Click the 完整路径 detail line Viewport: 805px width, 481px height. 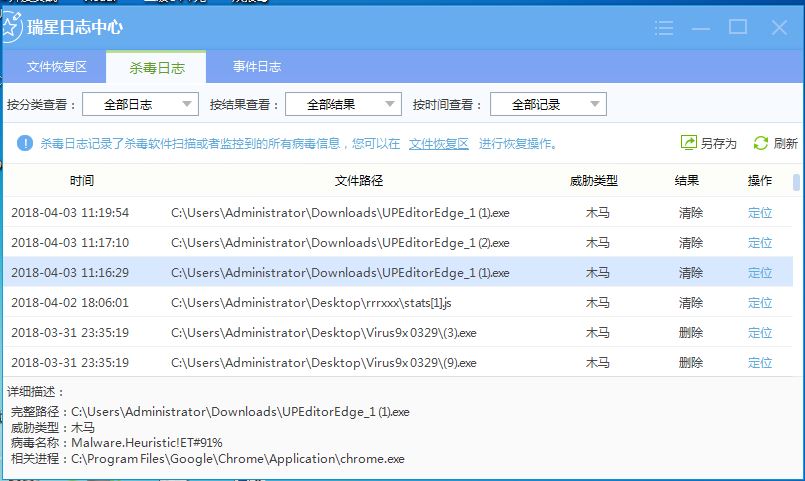210,412
